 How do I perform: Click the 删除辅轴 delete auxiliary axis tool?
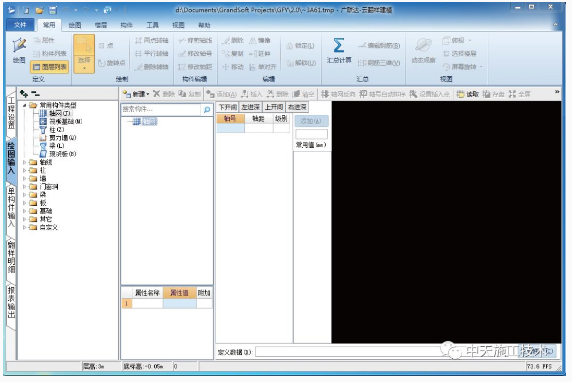tap(151, 67)
